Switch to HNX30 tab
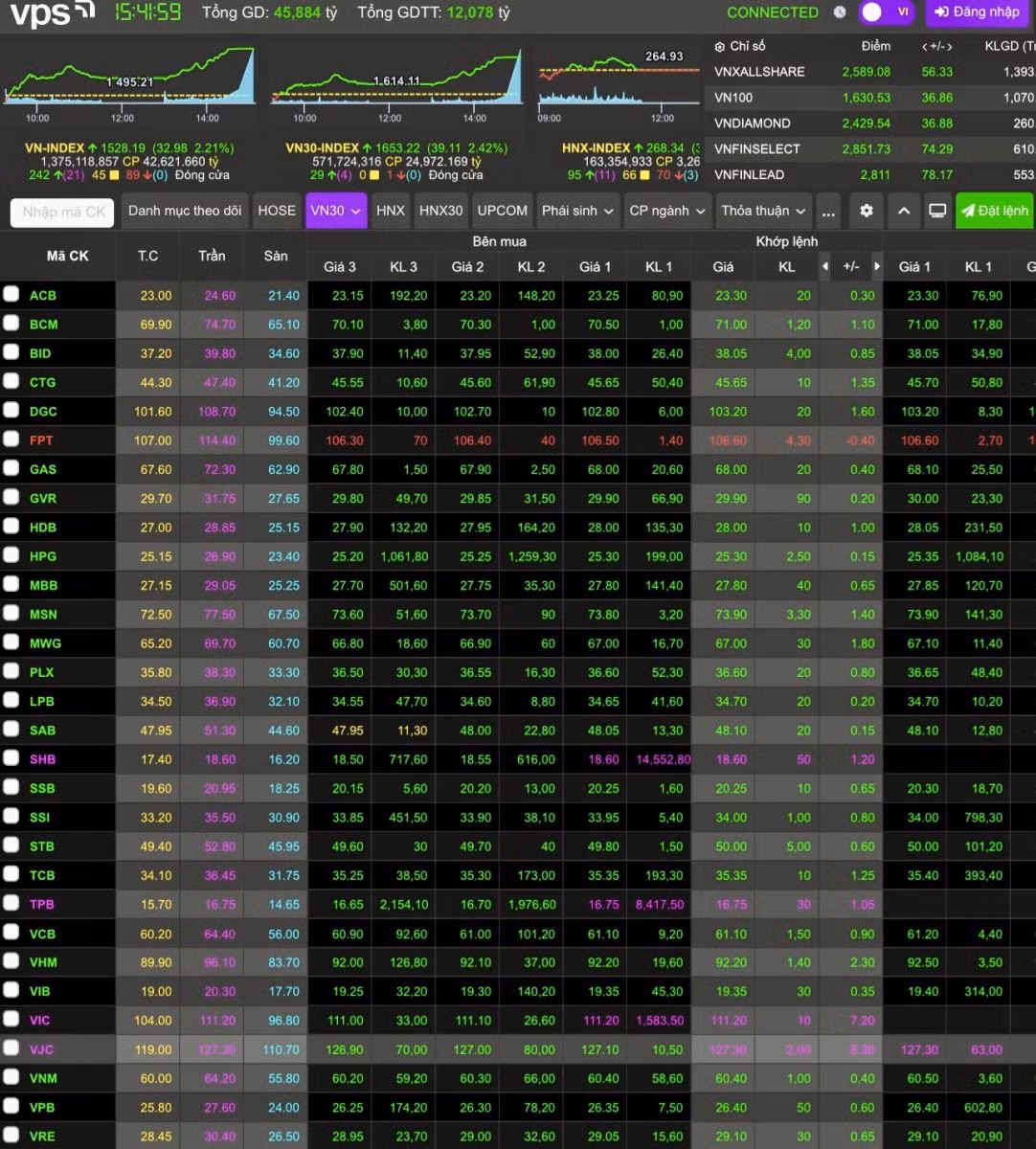Screen dimensions: 1036x1149 click(441, 211)
